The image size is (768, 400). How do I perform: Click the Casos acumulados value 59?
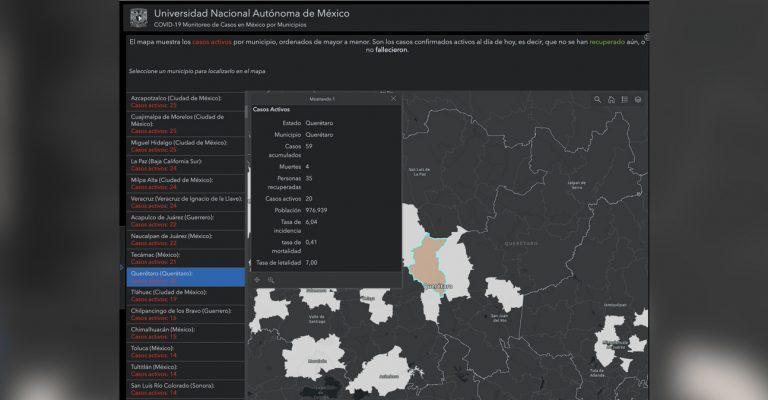(x=309, y=146)
